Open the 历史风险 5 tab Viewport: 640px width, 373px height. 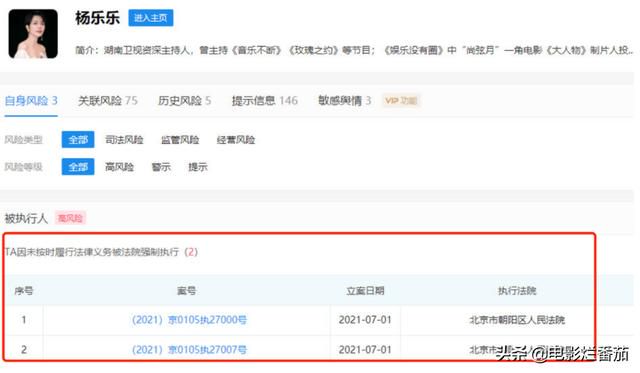pyautogui.click(x=184, y=101)
